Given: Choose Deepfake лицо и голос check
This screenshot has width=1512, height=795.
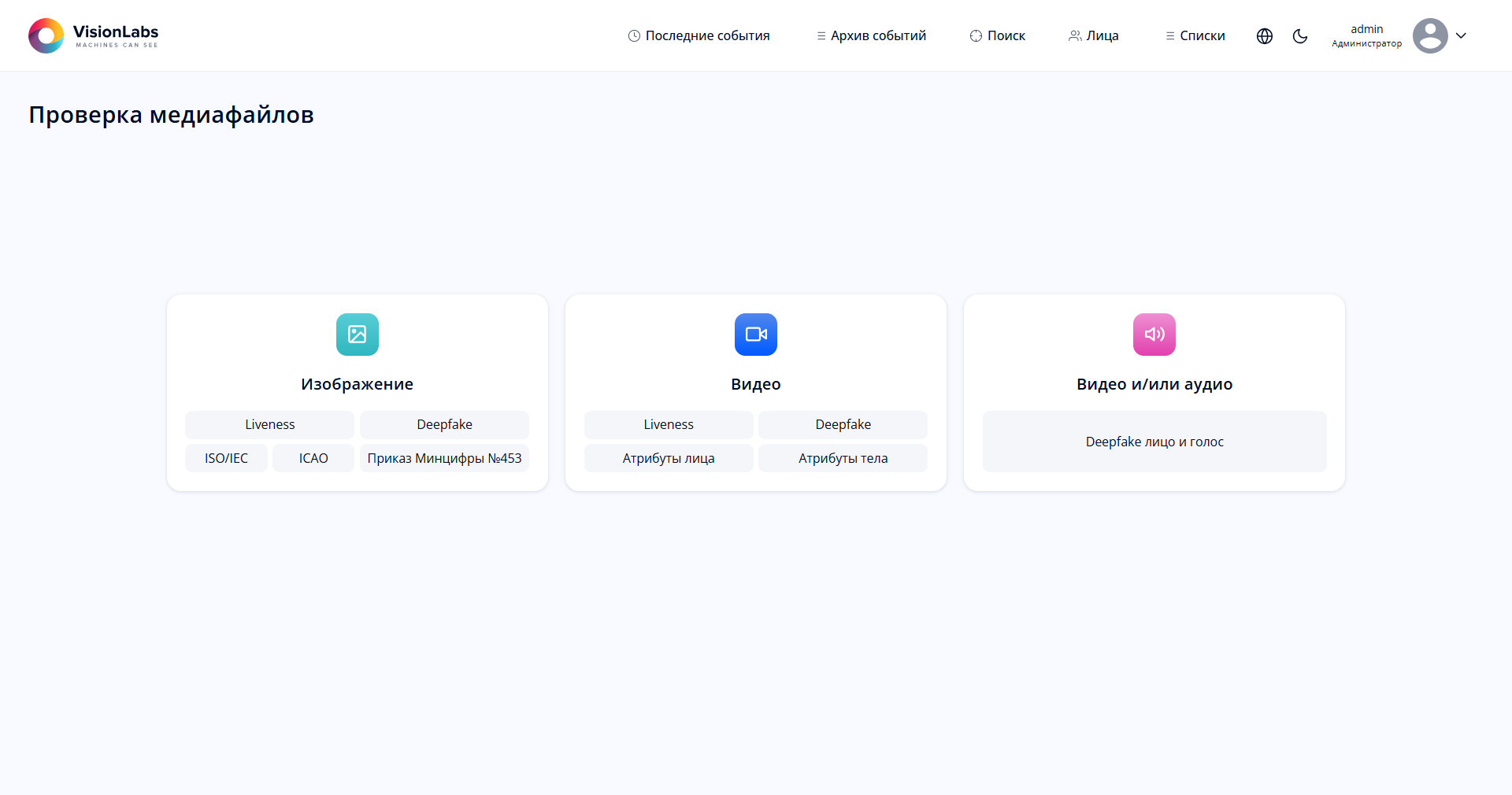Looking at the screenshot, I should point(1154,442).
